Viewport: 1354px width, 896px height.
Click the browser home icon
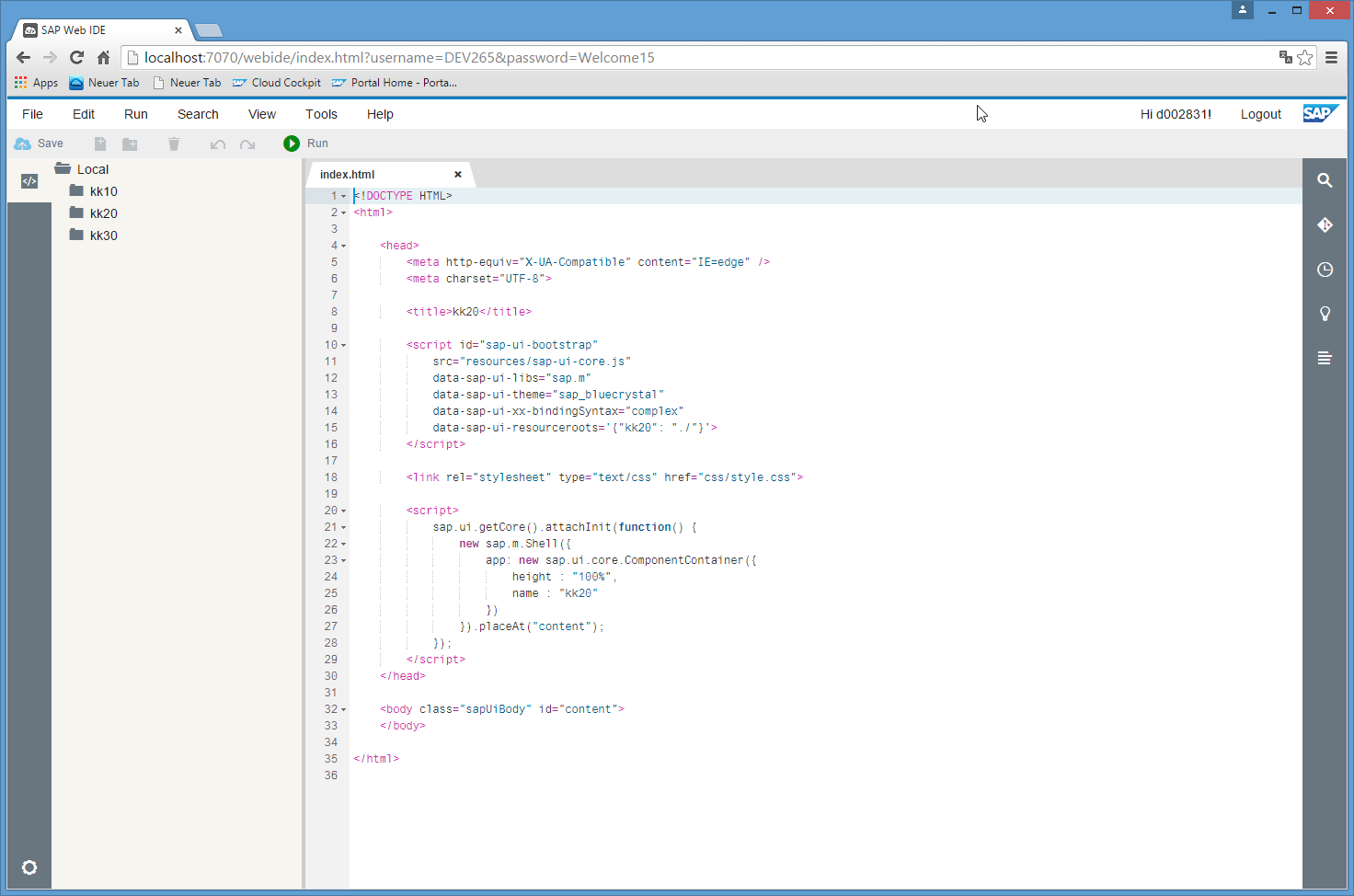tap(103, 57)
